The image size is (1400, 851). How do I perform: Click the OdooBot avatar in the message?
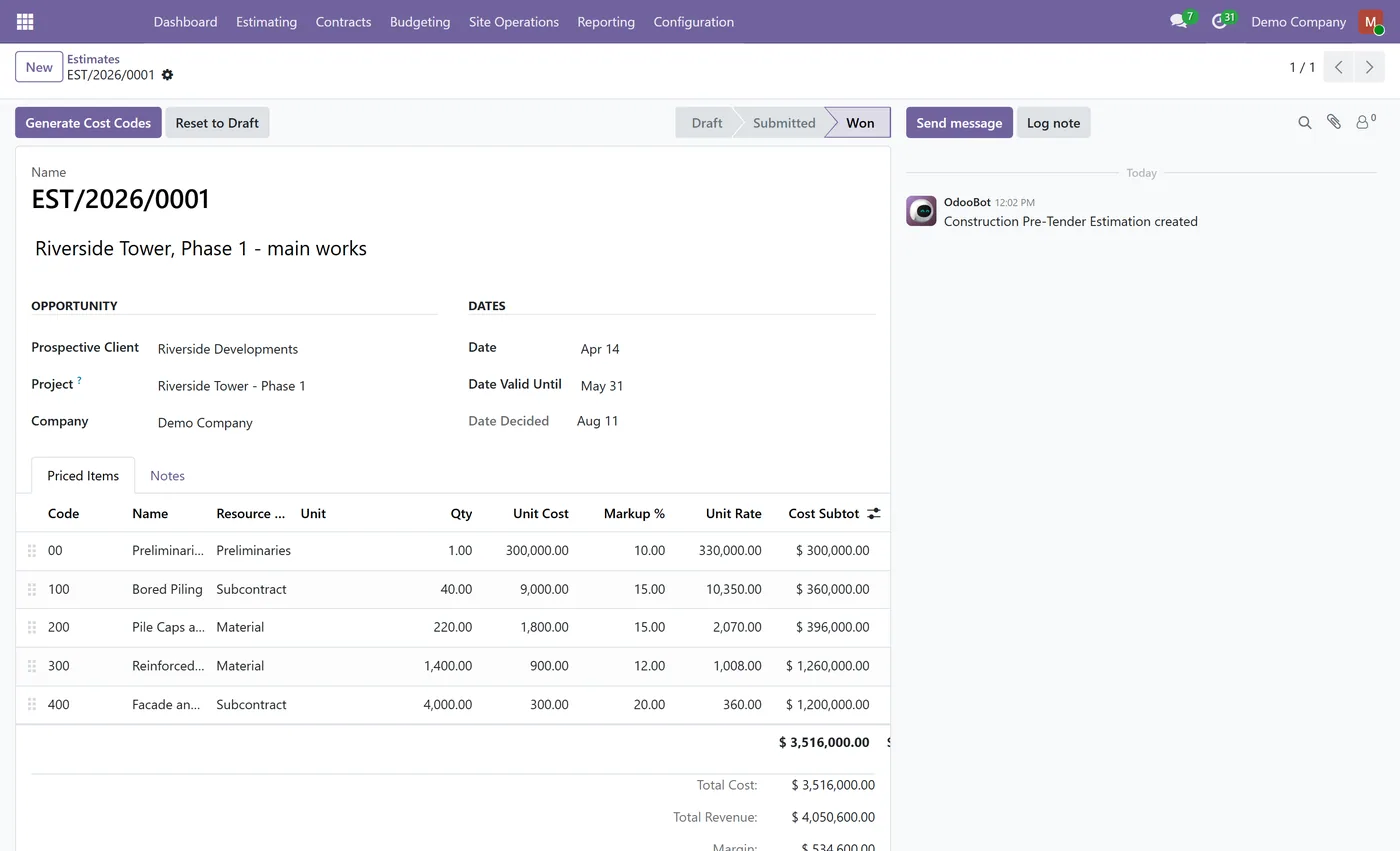921,211
